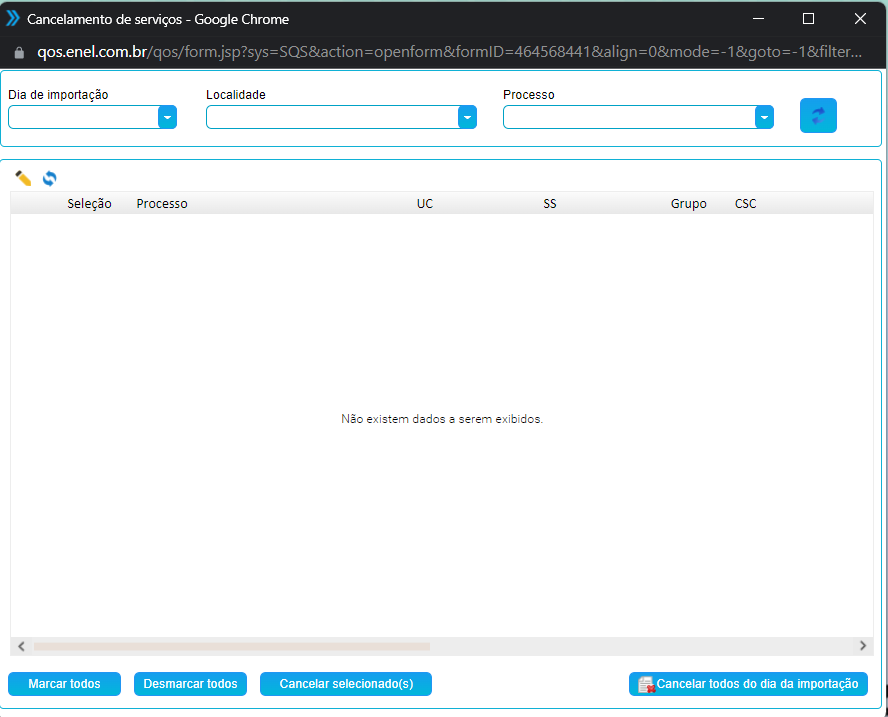The height and width of the screenshot is (717, 888).
Task: Click the horizontal scrollbar right arrow
Action: 863,646
